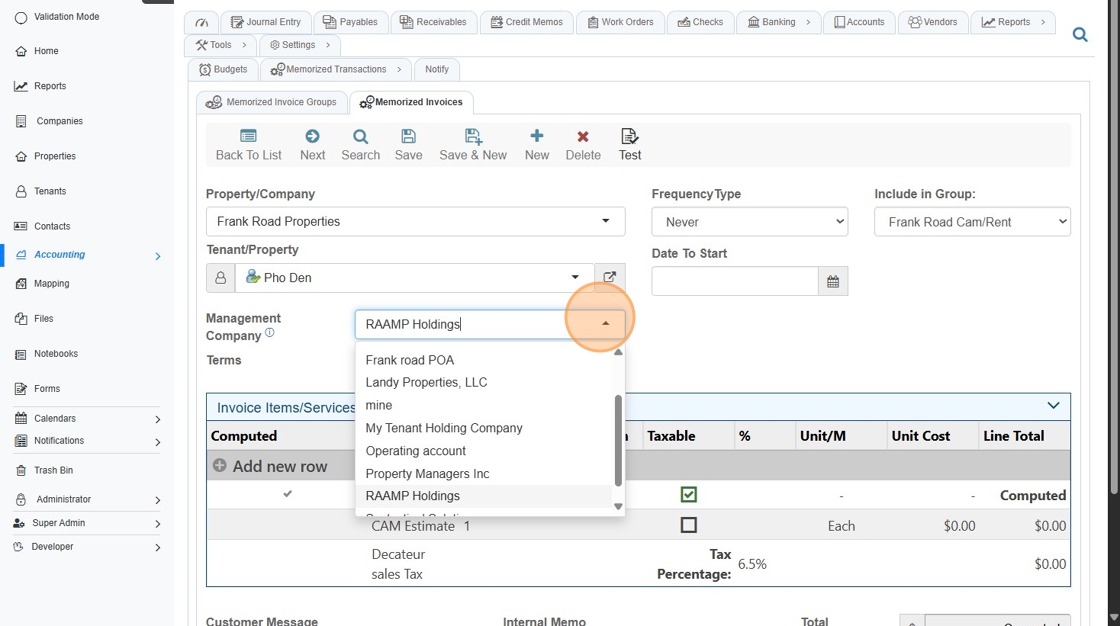Click the Search toolbar button
Viewport: 1120px width, 626px height.
pyautogui.click(x=361, y=145)
